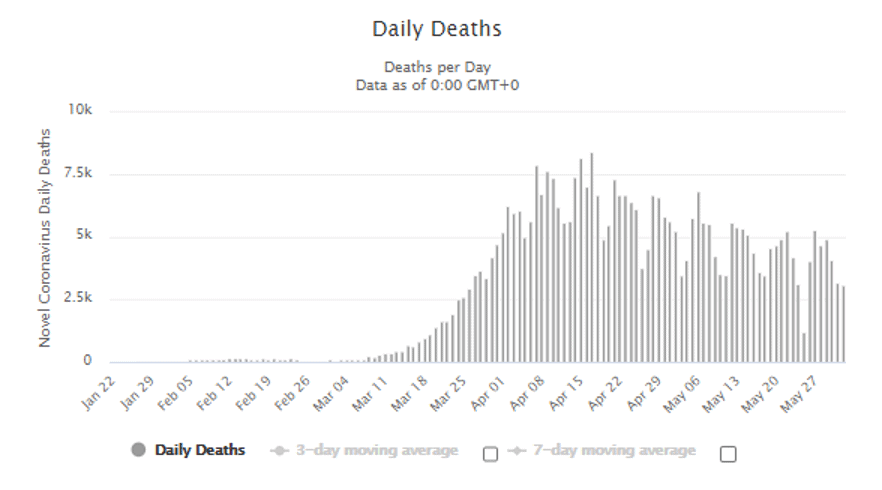Click the Mar 04 x-axis label
The height and width of the screenshot is (490, 882).
[x=331, y=394]
